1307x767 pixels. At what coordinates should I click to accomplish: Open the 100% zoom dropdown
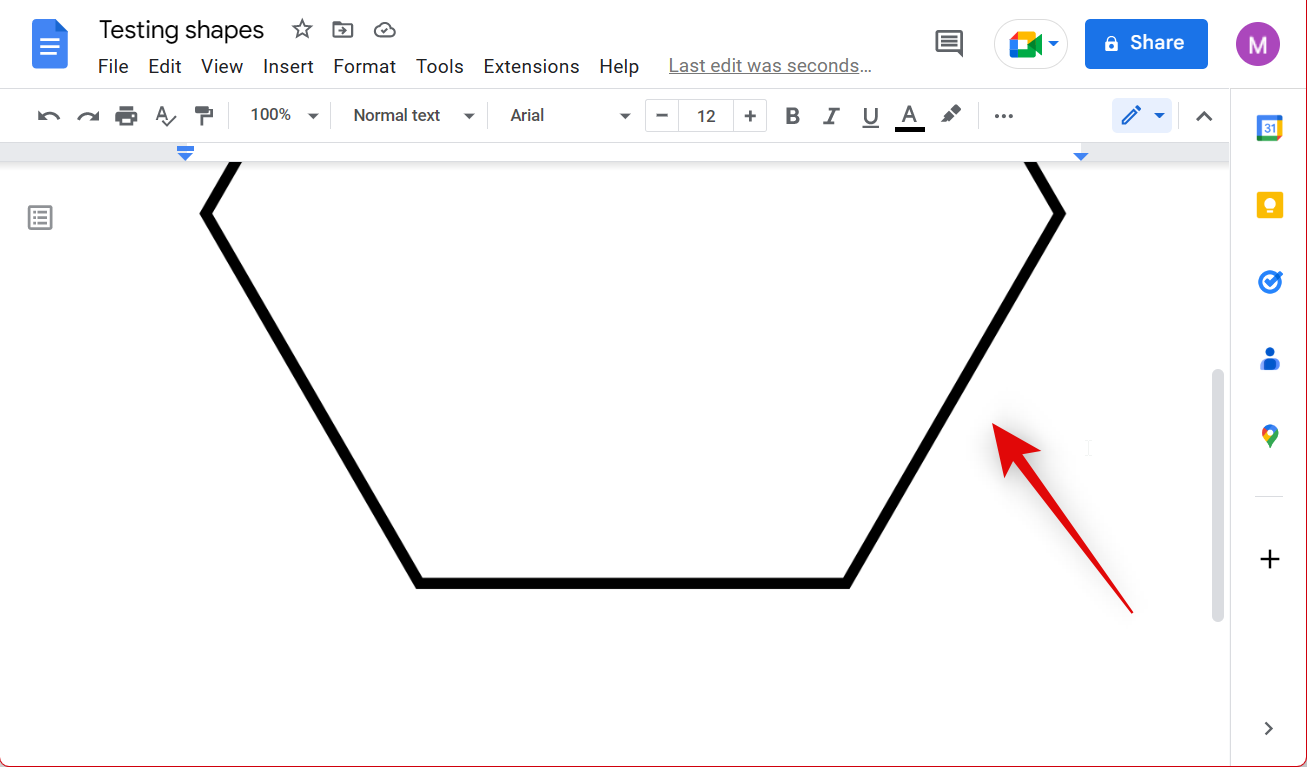pyautogui.click(x=284, y=116)
